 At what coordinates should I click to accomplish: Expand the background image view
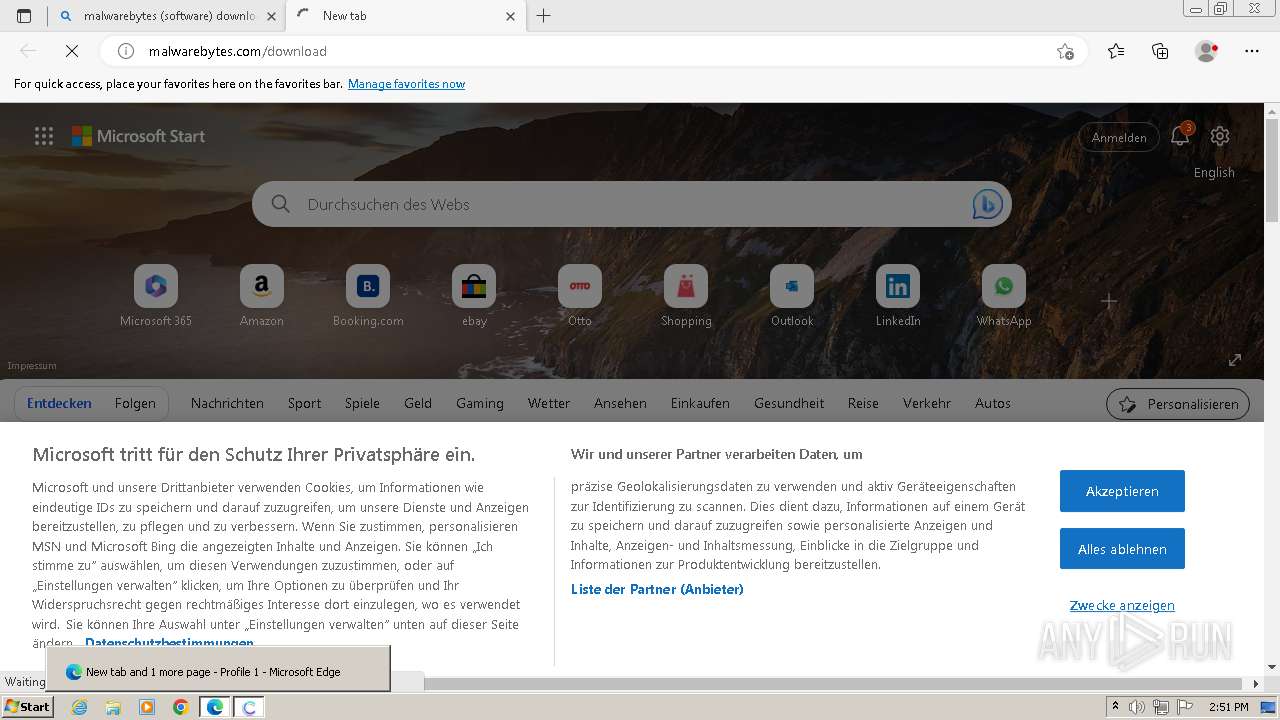tap(1235, 360)
